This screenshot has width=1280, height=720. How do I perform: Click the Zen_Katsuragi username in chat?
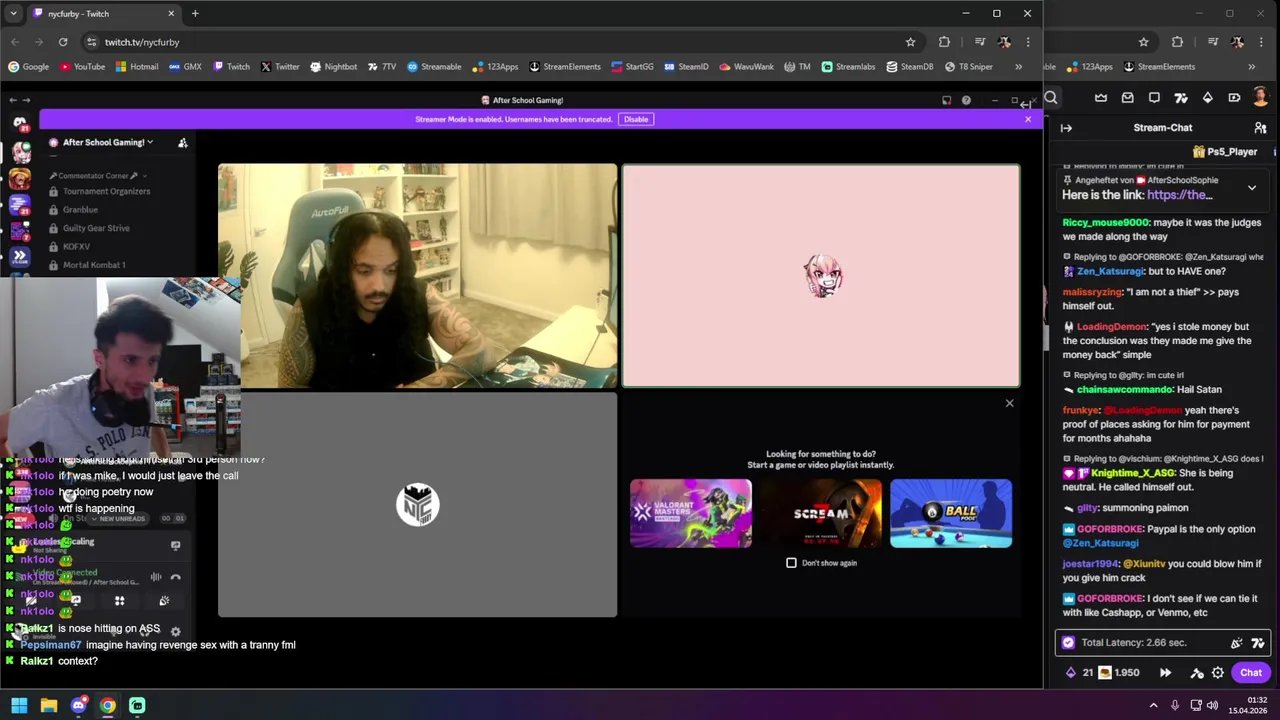click(1110, 271)
